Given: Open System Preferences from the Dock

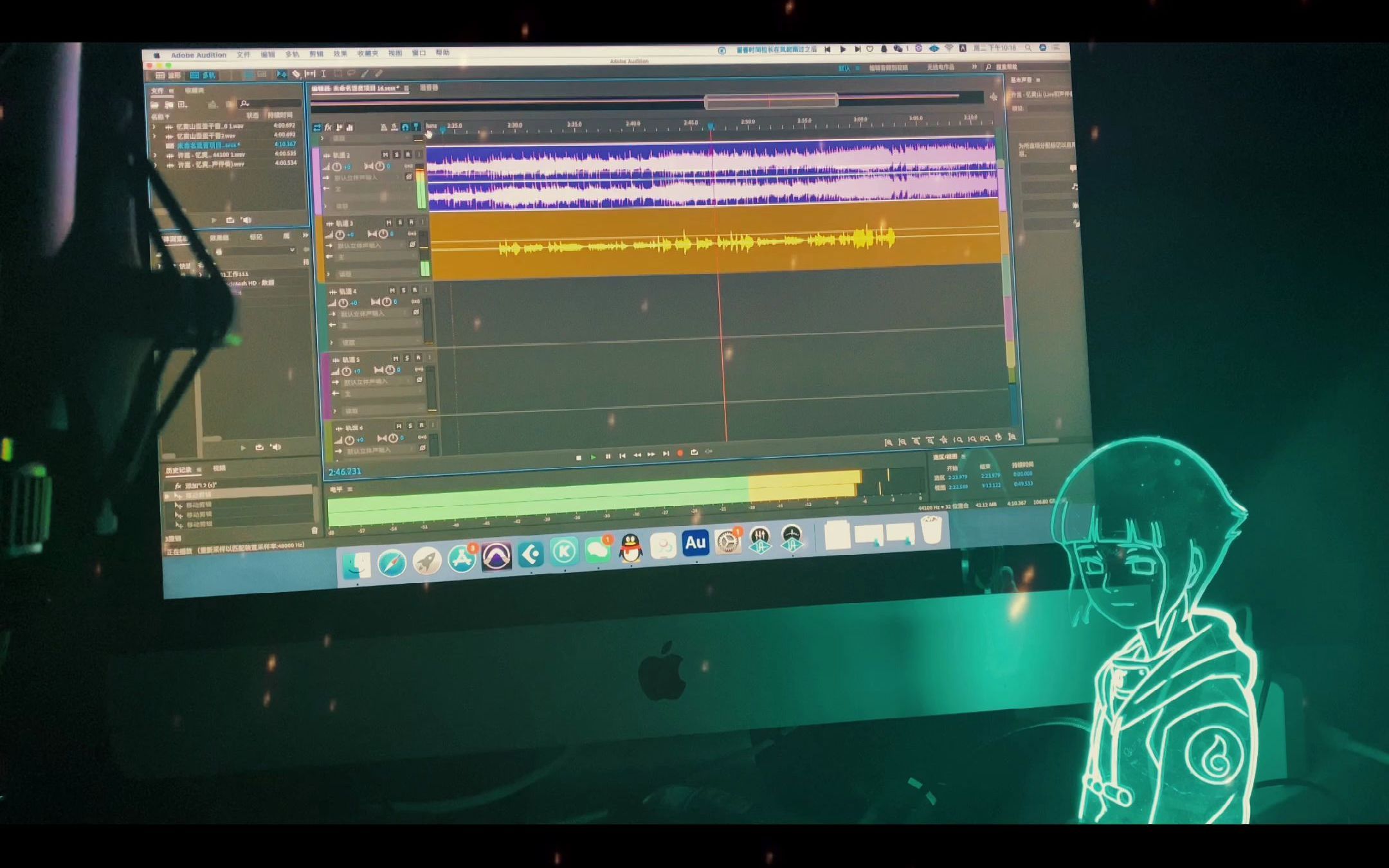Looking at the screenshot, I should pos(728,541).
